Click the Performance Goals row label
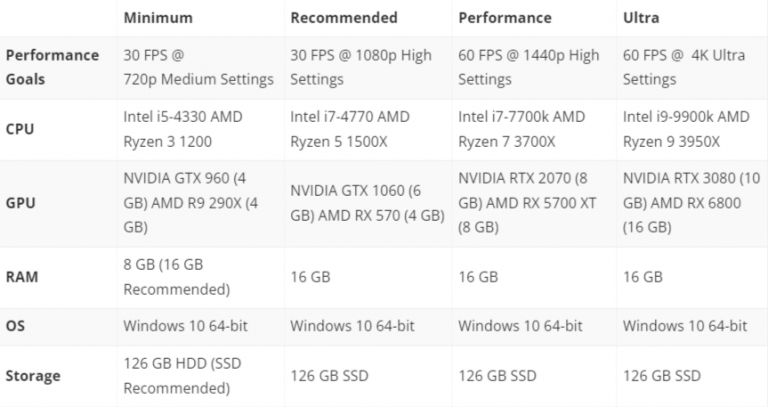768x407 pixels. point(52,67)
